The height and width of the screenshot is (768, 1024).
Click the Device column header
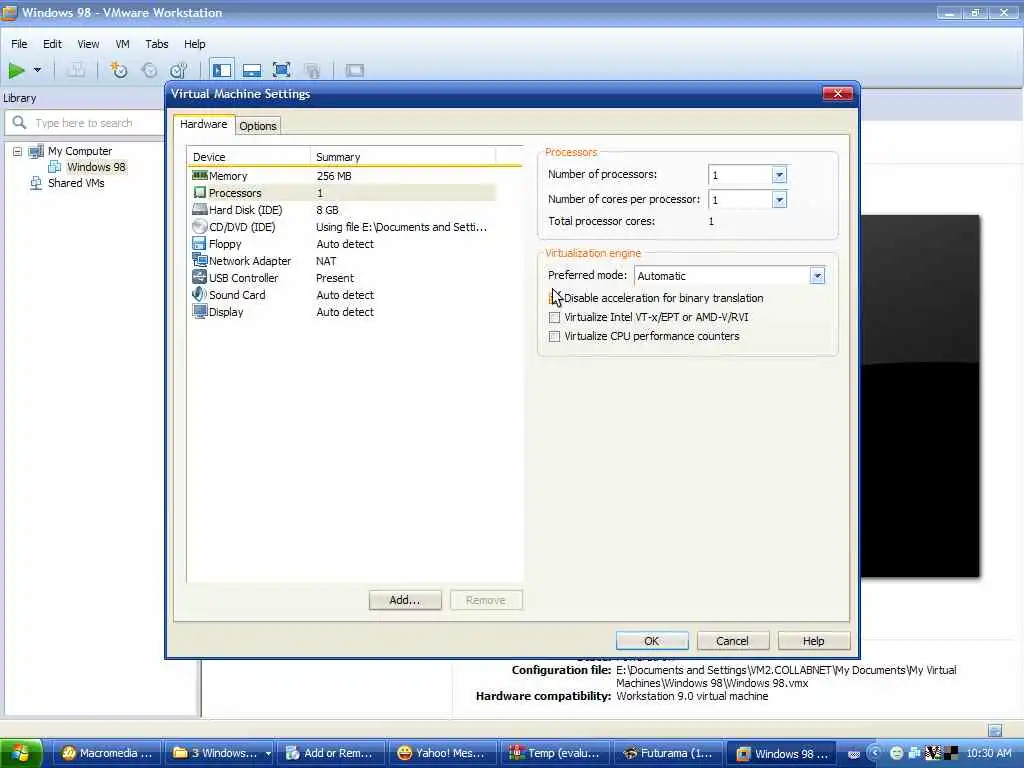tap(249, 157)
